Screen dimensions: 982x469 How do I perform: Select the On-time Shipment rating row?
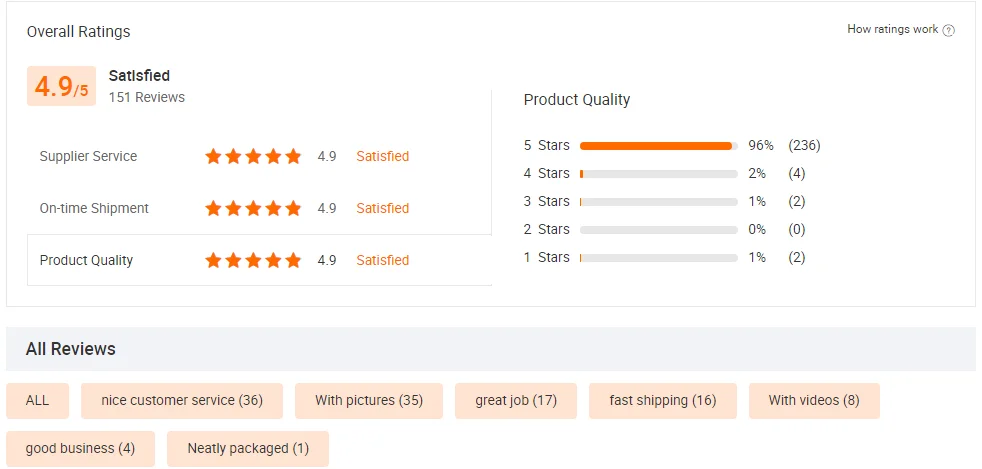[94, 208]
